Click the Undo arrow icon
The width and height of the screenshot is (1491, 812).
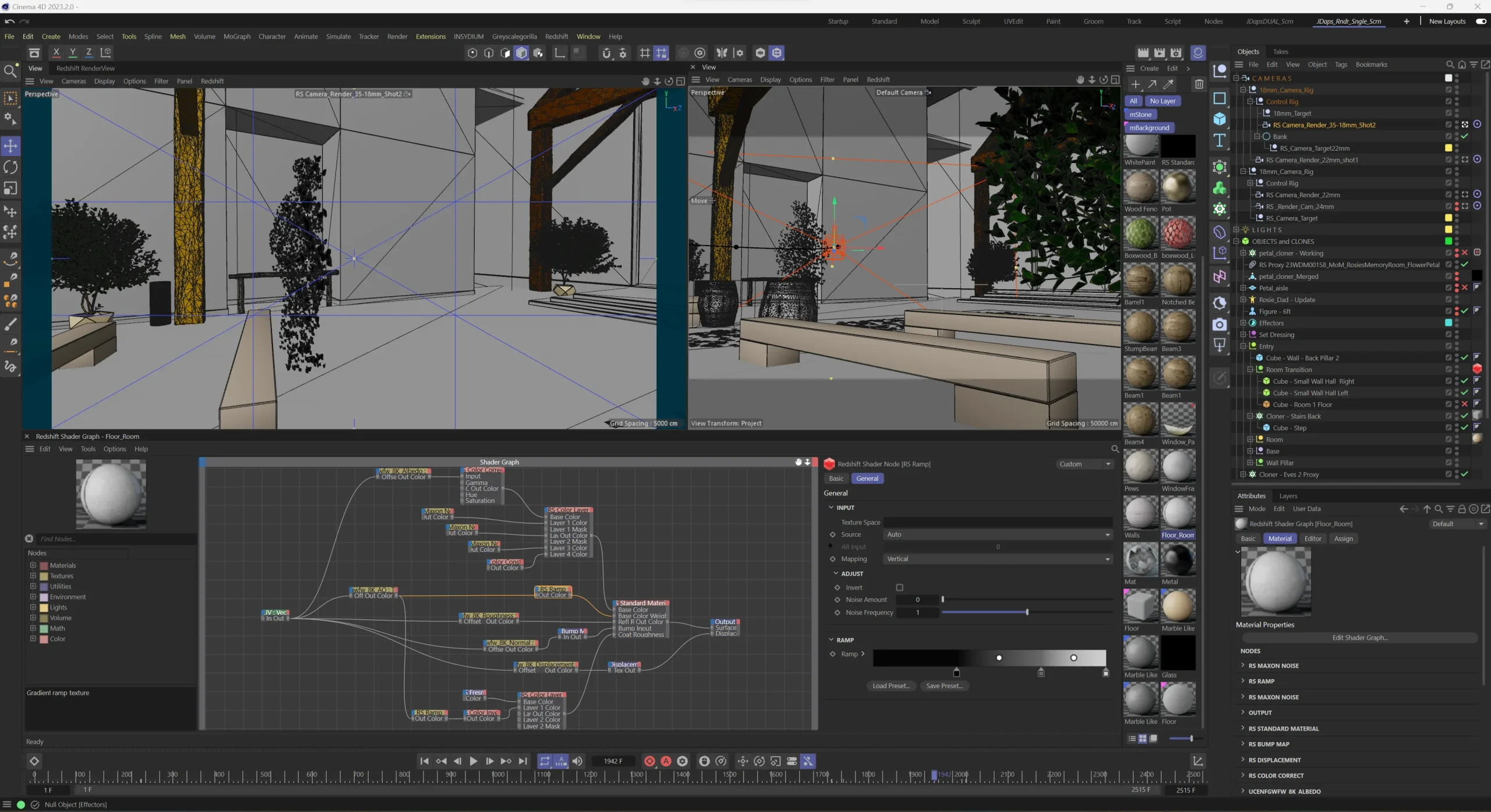(9, 22)
